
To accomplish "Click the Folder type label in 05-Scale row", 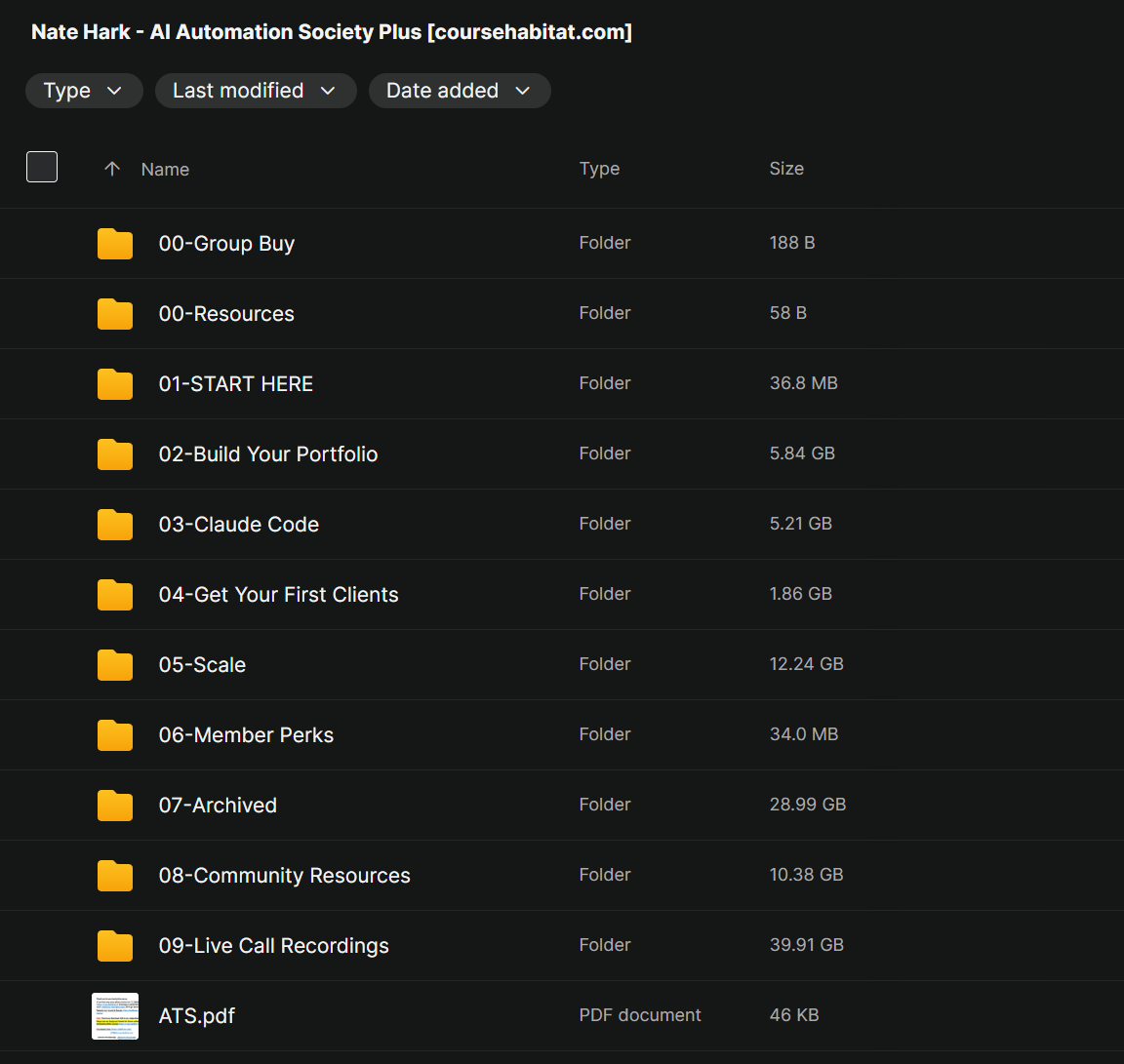I will pos(605,664).
